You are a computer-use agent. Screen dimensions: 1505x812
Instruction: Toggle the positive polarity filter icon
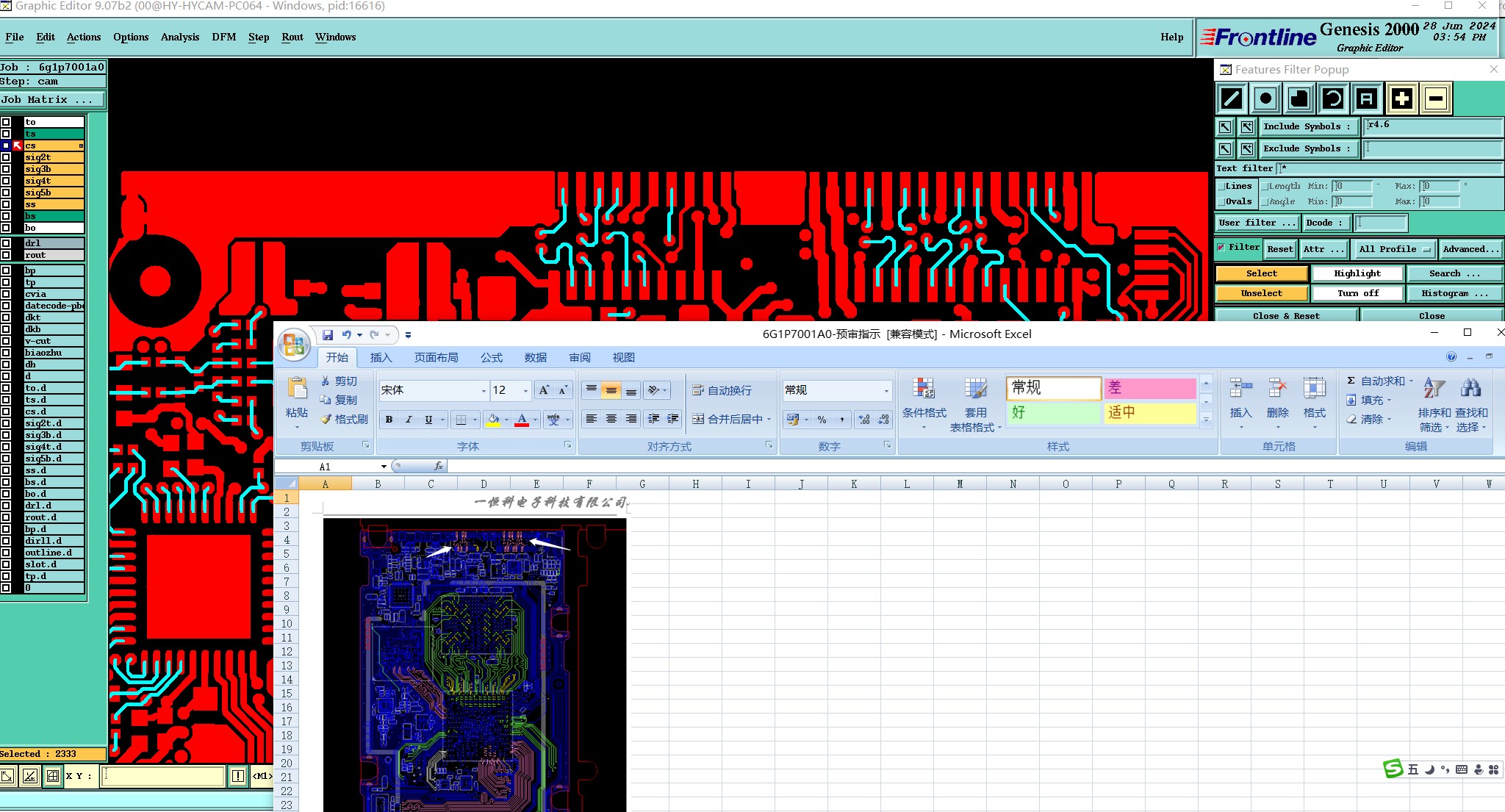click(x=1401, y=98)
